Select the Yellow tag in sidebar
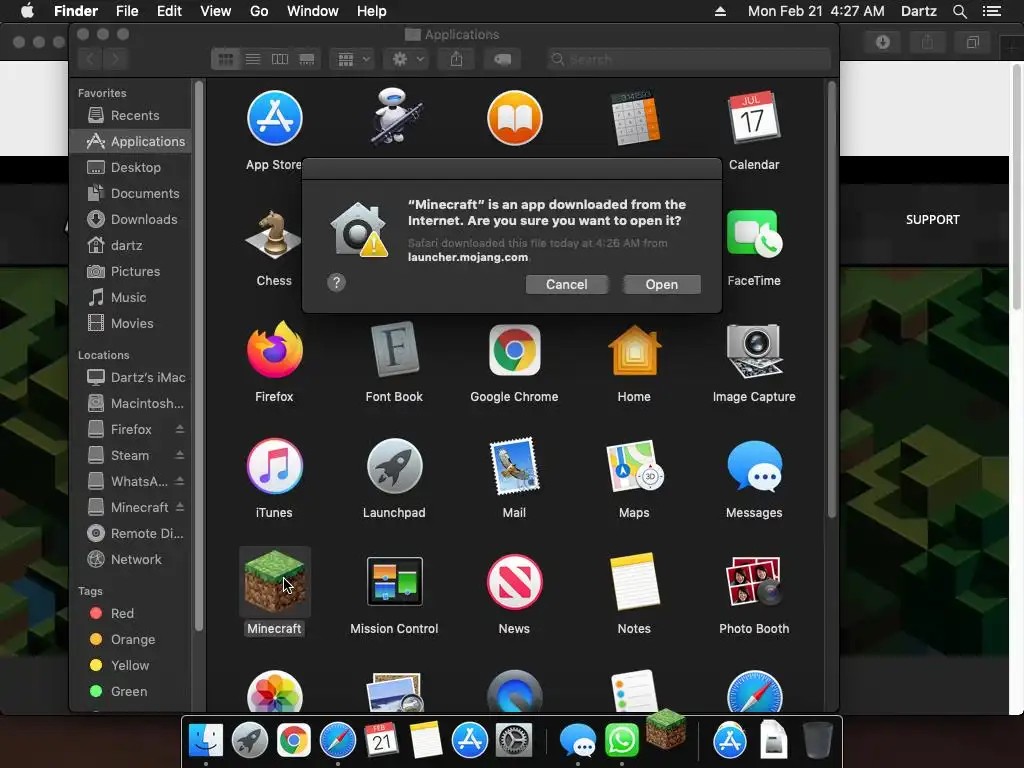 [x=131, y=665]
